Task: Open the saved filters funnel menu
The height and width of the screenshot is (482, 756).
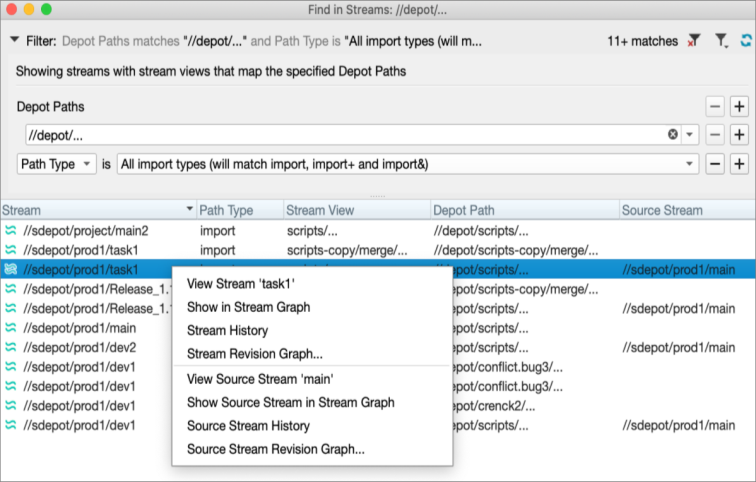Action: click(720, 41)
